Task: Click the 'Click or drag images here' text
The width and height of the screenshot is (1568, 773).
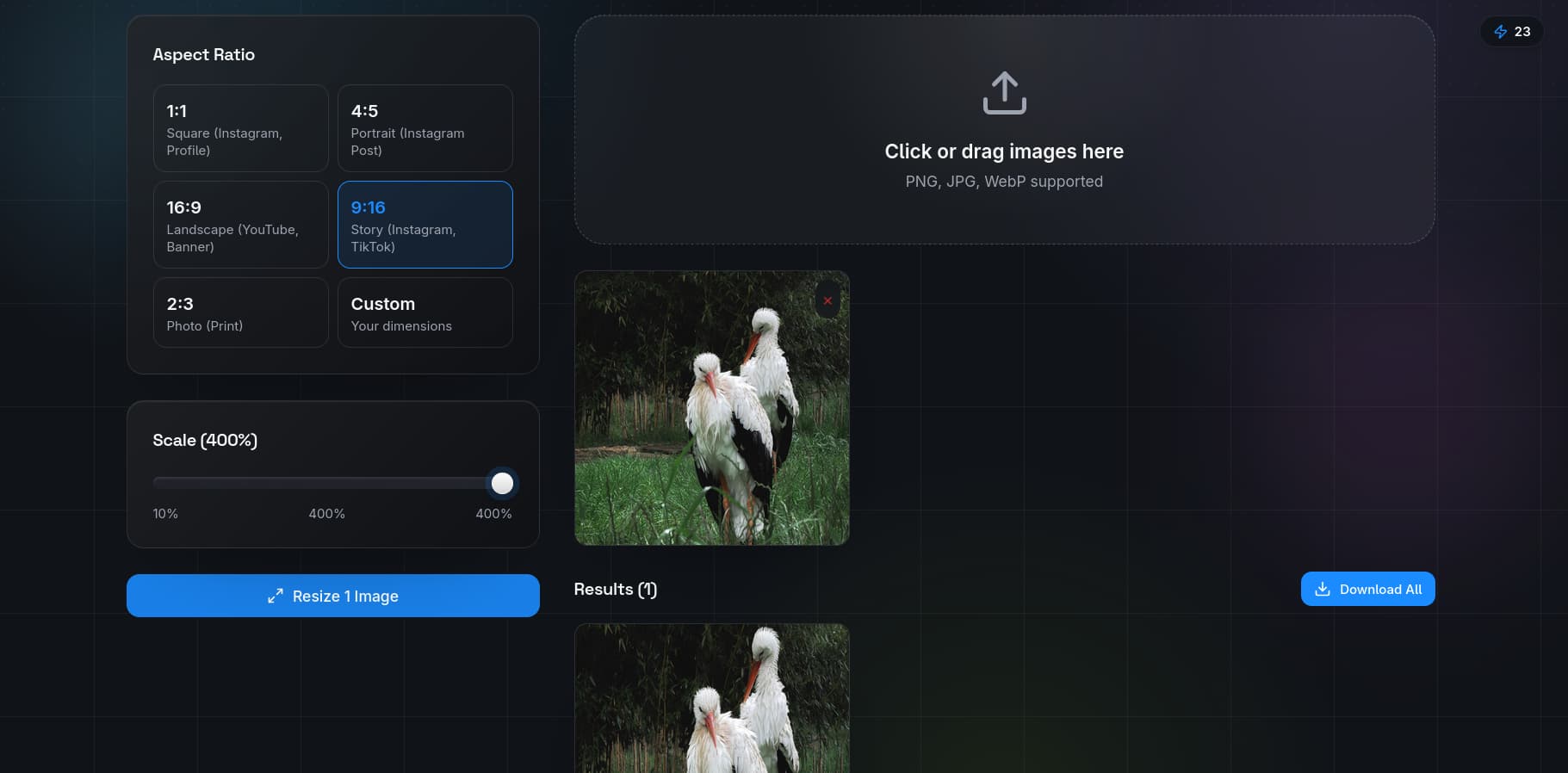Action: click(x=1004, y=152)
